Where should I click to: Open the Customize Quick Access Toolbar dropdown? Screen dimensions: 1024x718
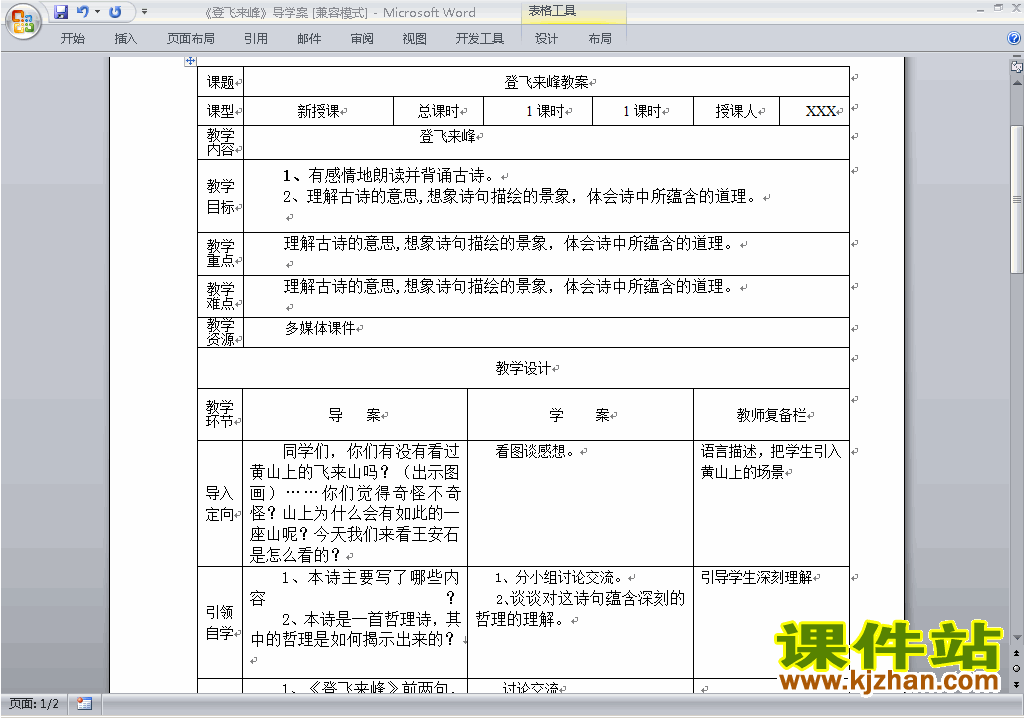[144, 12]
